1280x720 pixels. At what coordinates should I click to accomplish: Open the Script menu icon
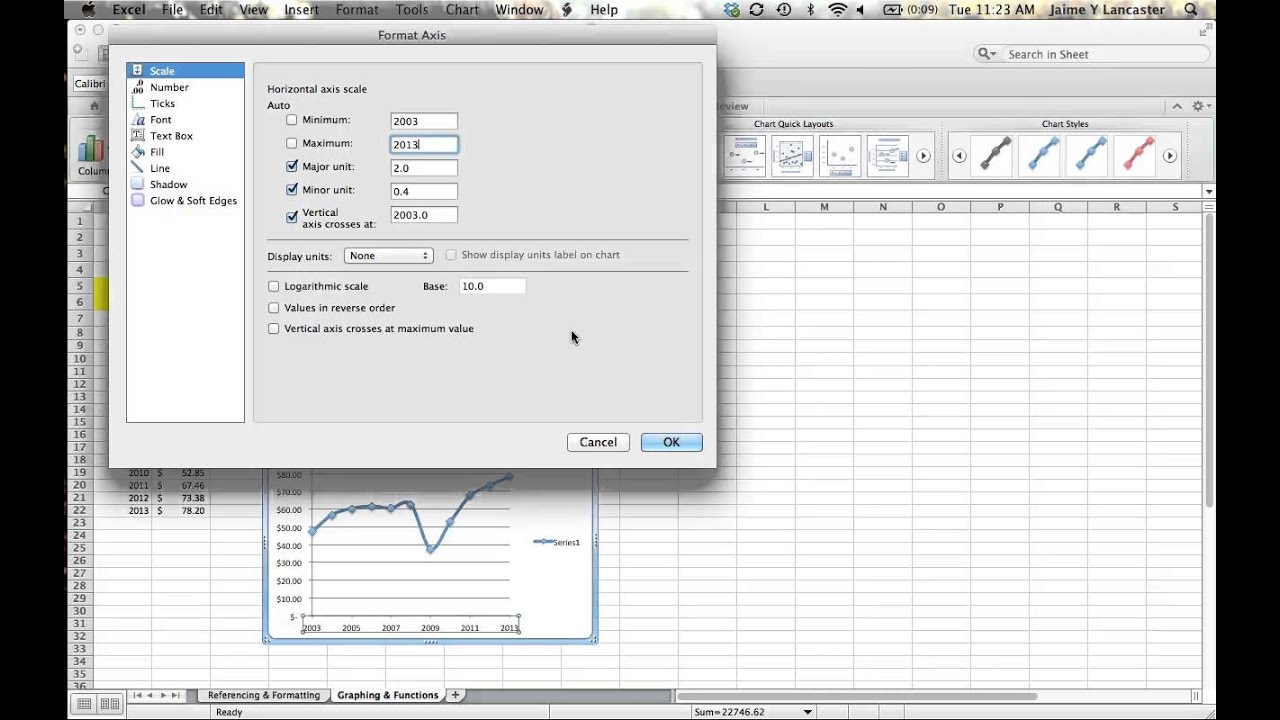tap(567, 10)
